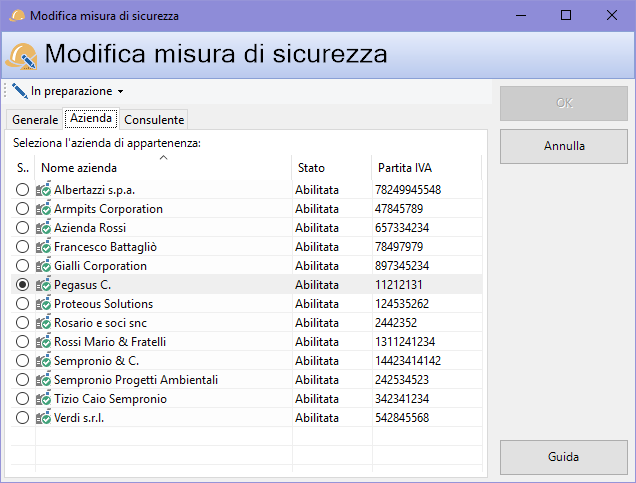
Task: Click Abilitata status in Azienda Rossi row
Action: [317, 228]
